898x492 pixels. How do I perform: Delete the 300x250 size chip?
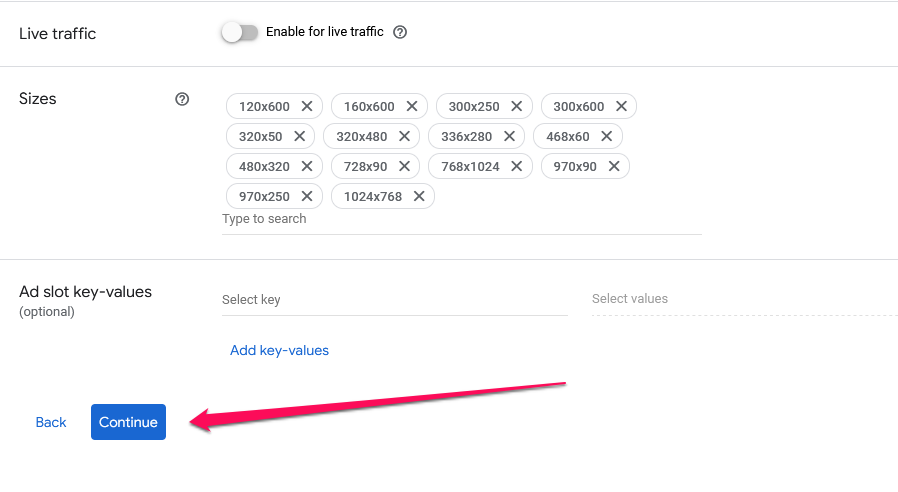click(x=517, y=107)
